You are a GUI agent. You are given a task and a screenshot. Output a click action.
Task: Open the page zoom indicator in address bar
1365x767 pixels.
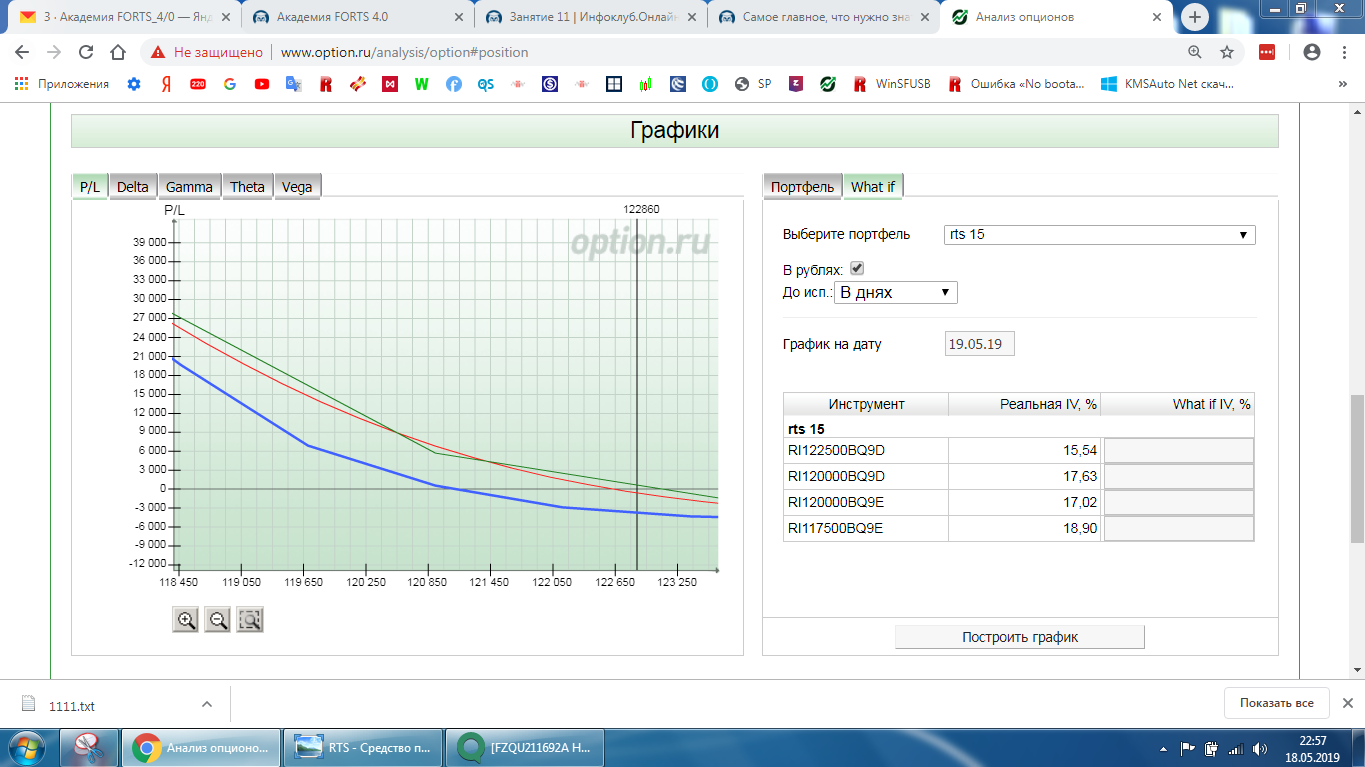[1195, 52]
